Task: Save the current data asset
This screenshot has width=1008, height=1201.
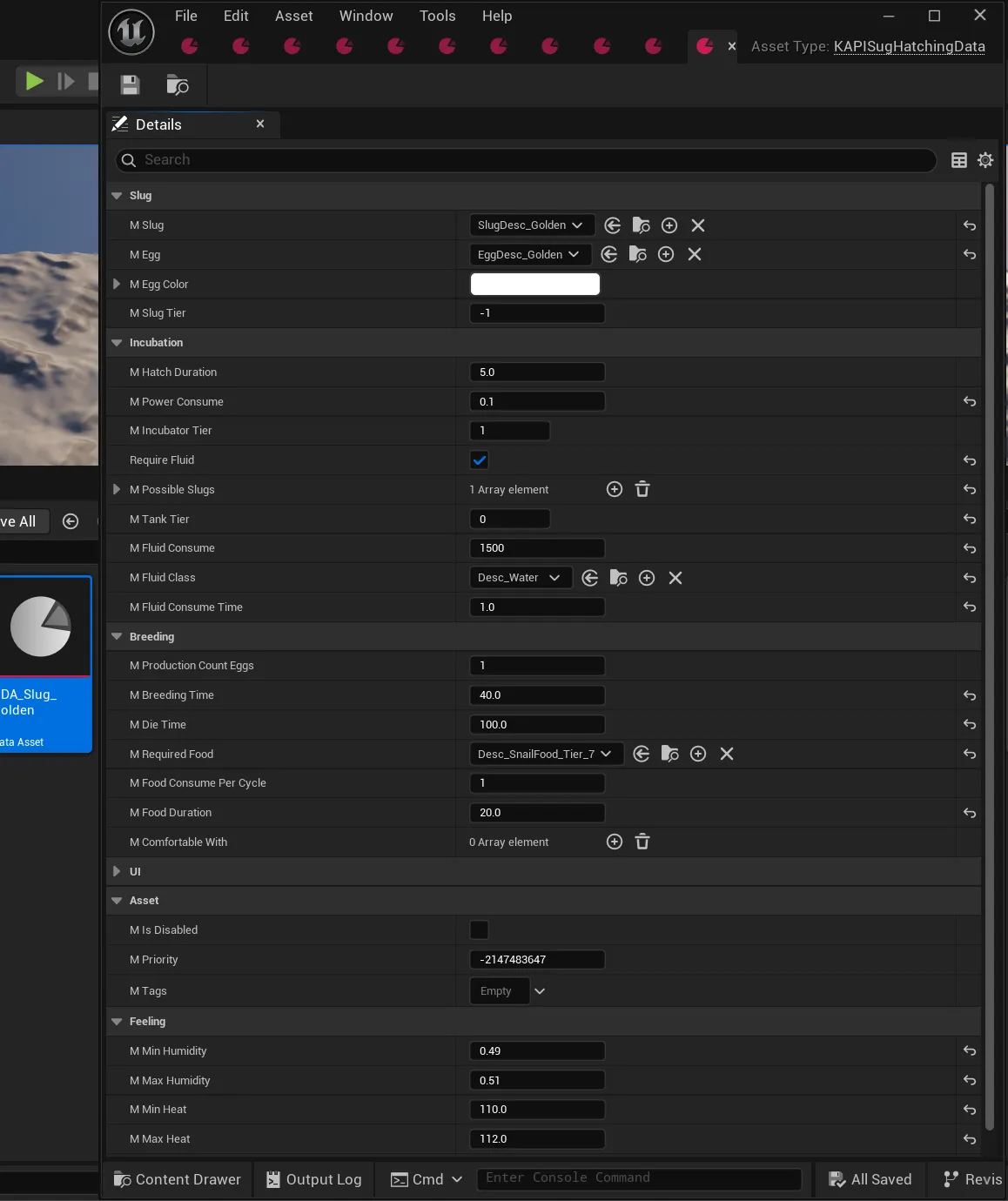Action: (x=130, y=84)
